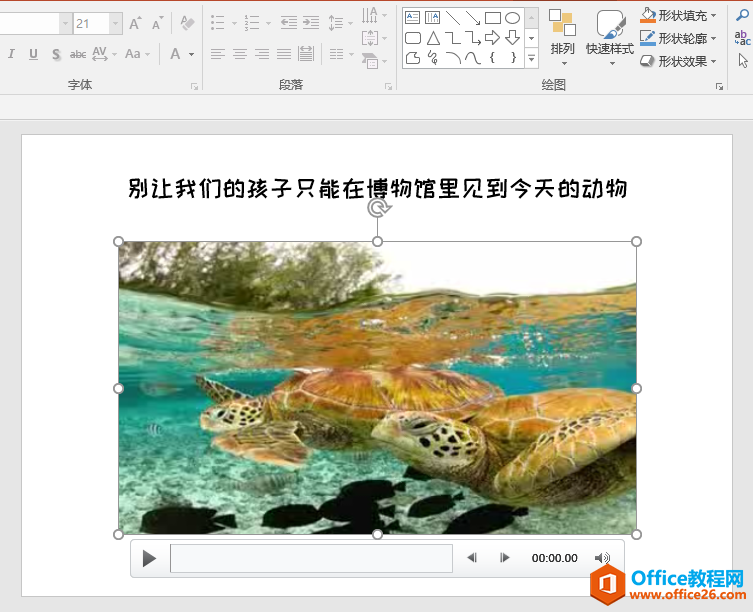Open the 快速样式 quick styles gallery
Viewport: 753px width, 612px height.
click(x=610, y=37)
